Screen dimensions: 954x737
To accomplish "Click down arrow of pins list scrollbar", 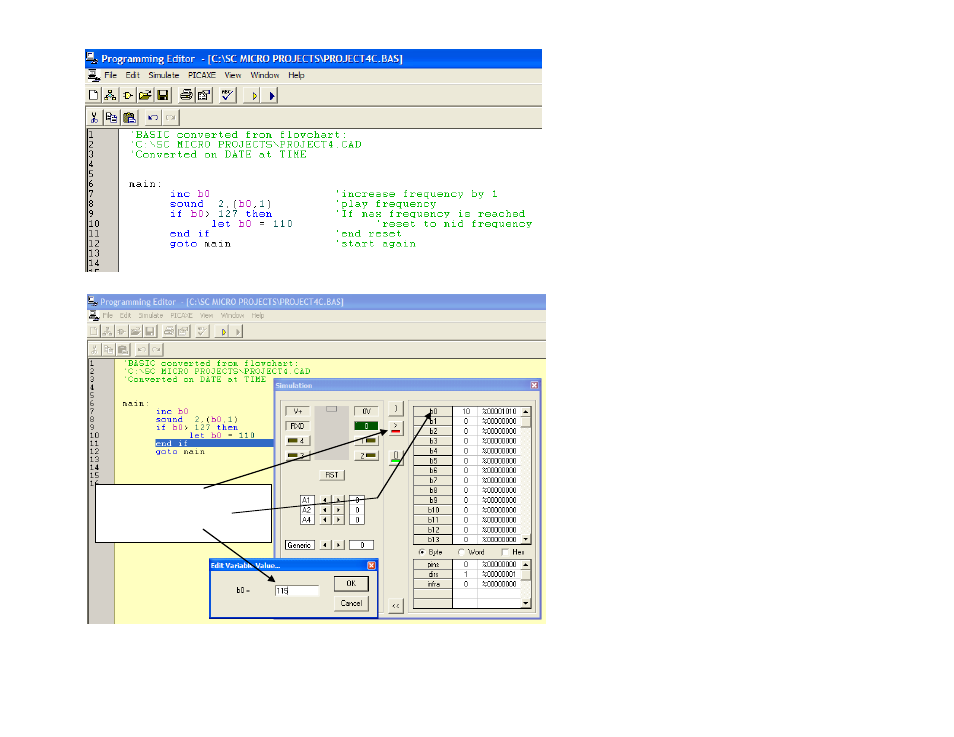I will click(526, 603).
